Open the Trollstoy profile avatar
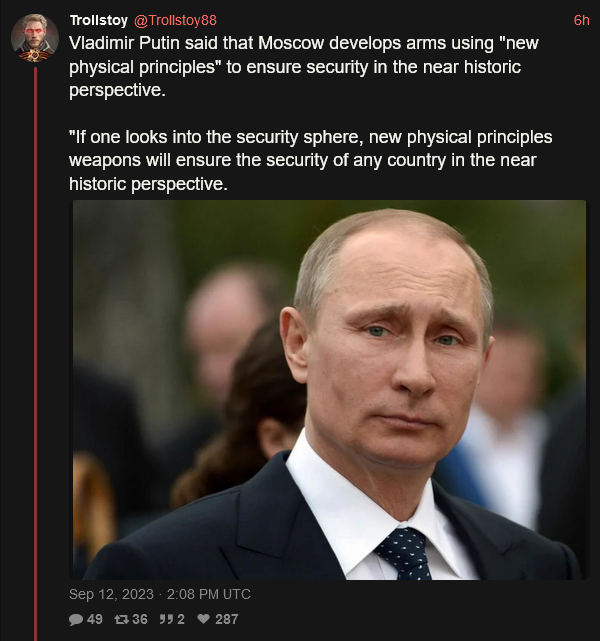Screen dimensions: 600x641 coord(35,38)
